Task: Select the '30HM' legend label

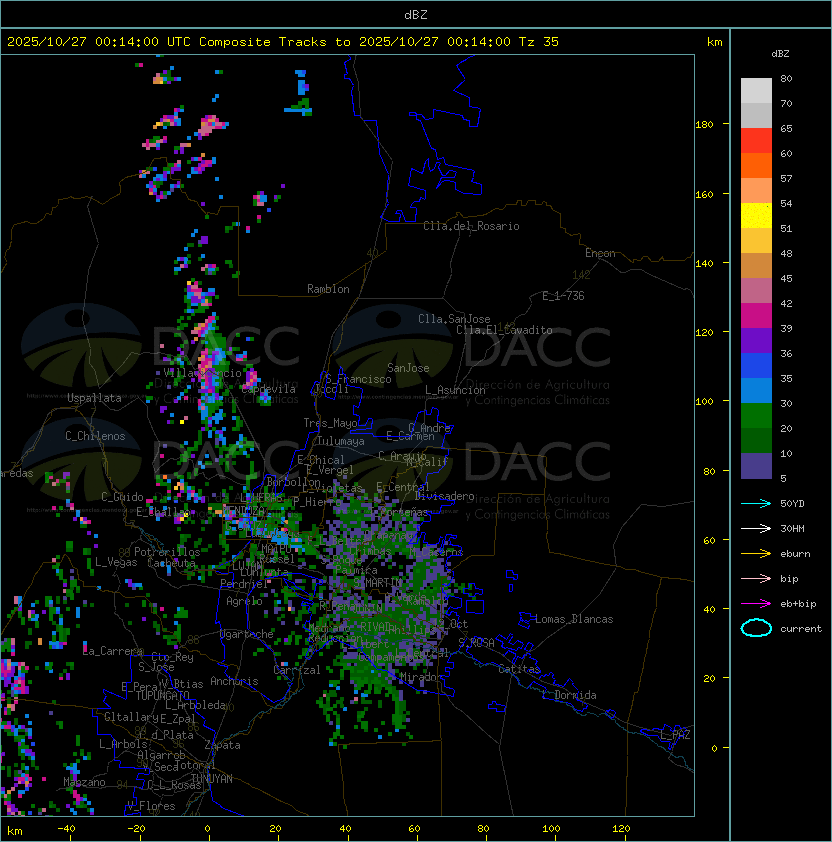Action: click(x=792, y=529)
